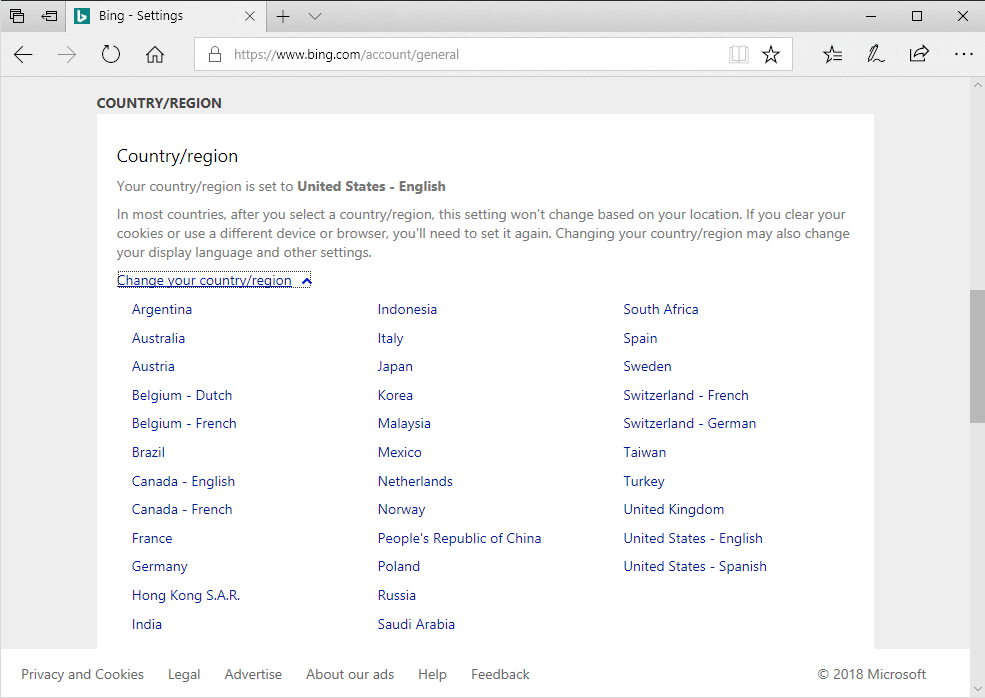
Task: Choose Canada - French
Action: [182, 510]
